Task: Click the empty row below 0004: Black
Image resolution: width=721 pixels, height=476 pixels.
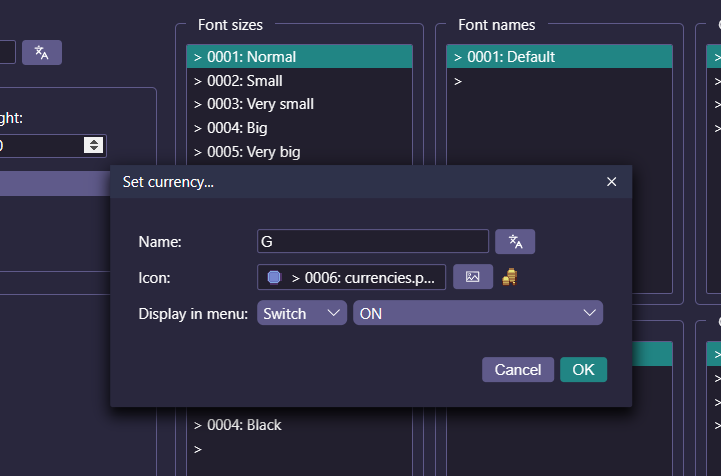Action: [299, 449]
